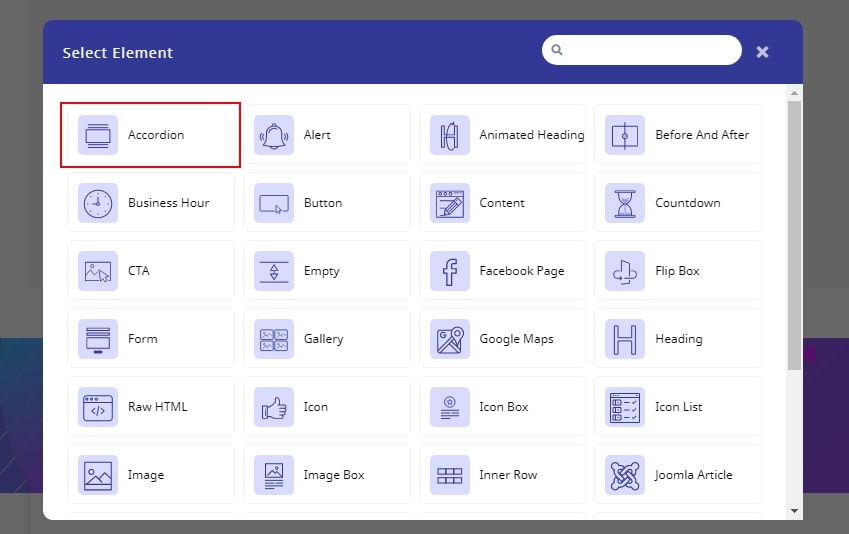This screenshot has width=849, height=534.
Task: Click the Empty label text
Action: [x=322, y=271]
